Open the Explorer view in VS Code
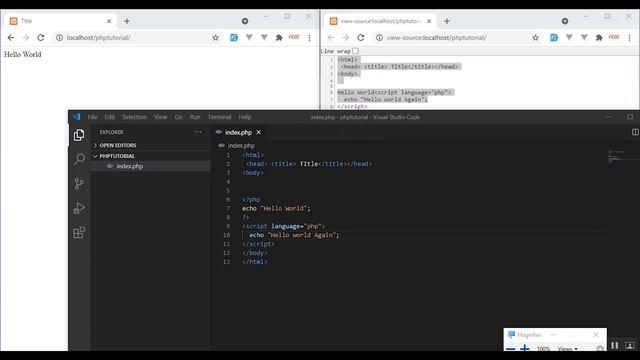Viewport: 640px width, 360px height. (79, 135)
